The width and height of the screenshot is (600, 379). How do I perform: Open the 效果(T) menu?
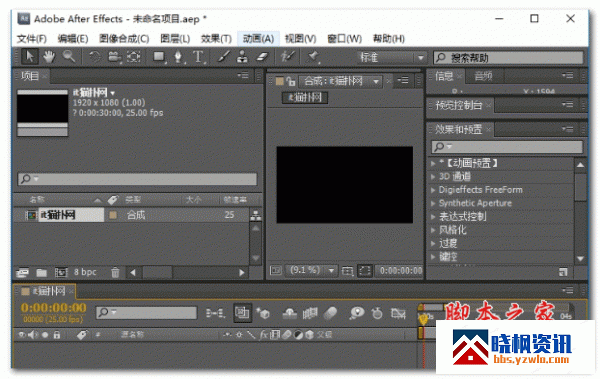[x=216, y=39]
